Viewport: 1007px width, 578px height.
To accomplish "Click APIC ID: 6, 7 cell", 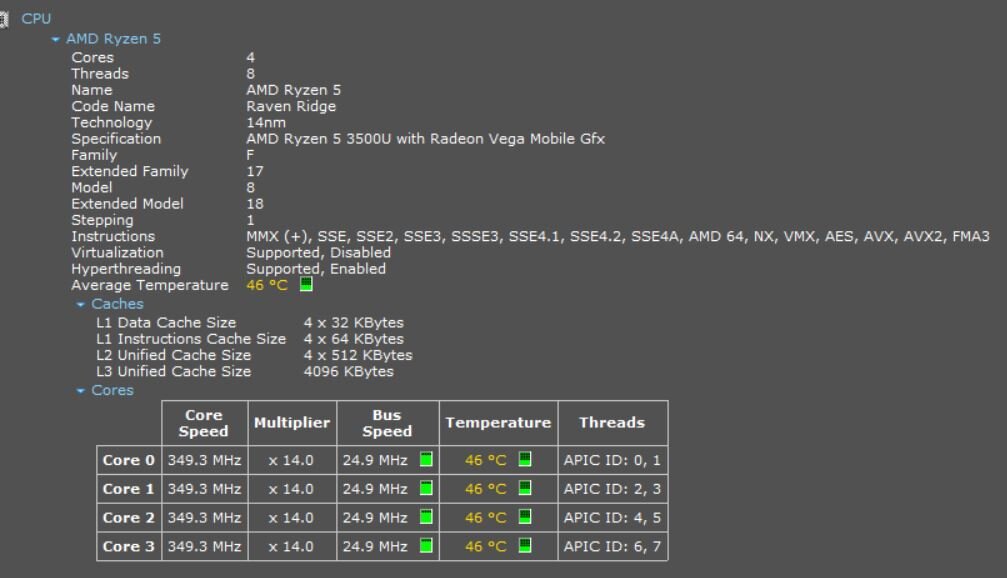I will (612, 547).
